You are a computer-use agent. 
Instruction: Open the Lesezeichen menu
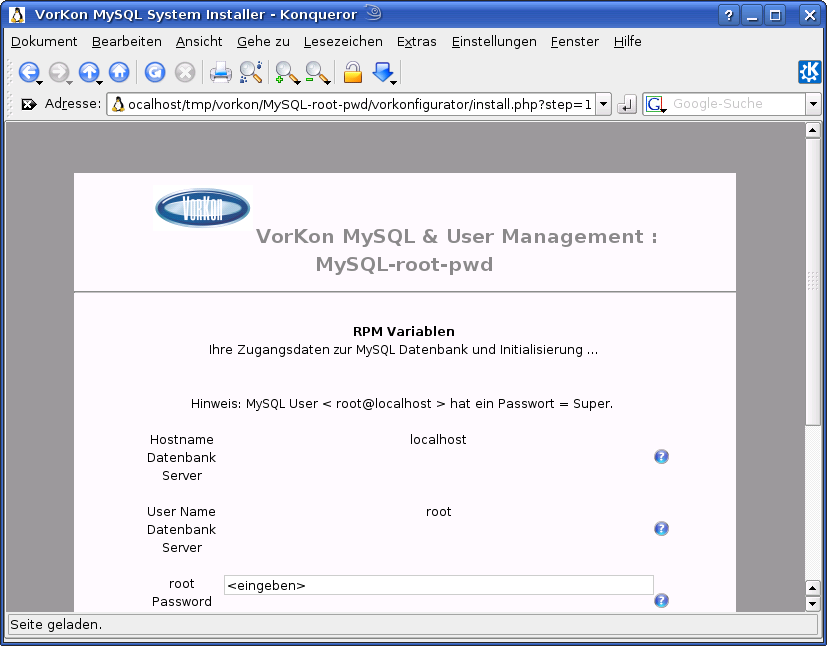pyautogui.click(x=343, y=42)
